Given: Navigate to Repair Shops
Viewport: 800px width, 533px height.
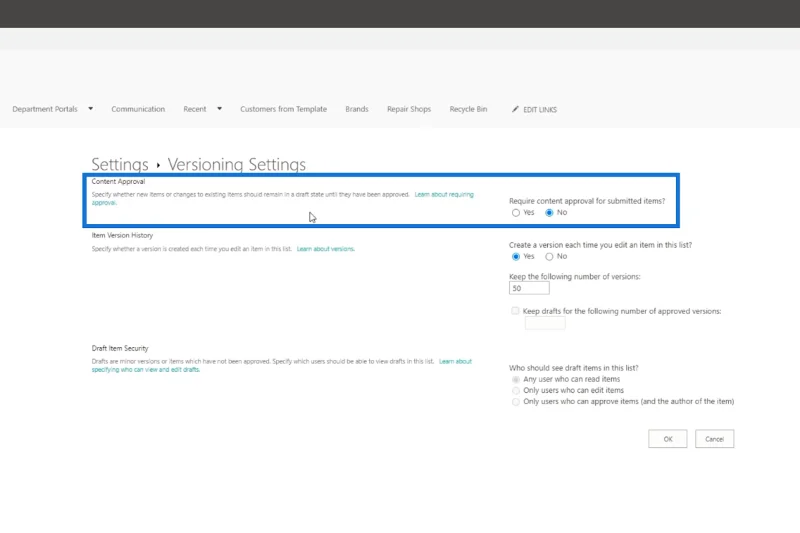Looking at the screenshot, I should pyautogui.click(x=409, y=109).
